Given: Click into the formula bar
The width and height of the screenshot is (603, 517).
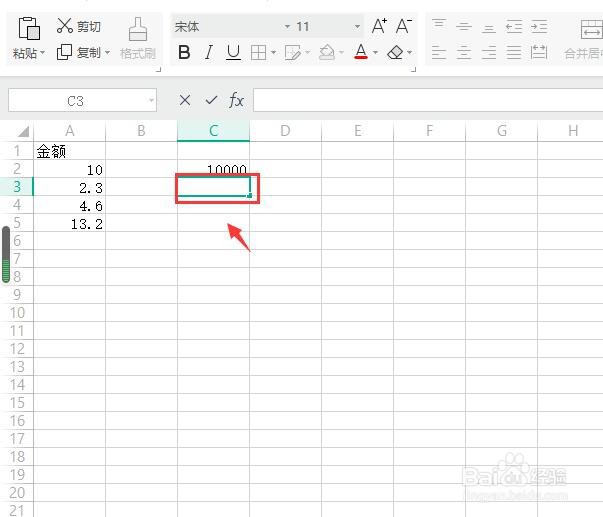Looking at the screenshot, I should (x=428, y=100).
